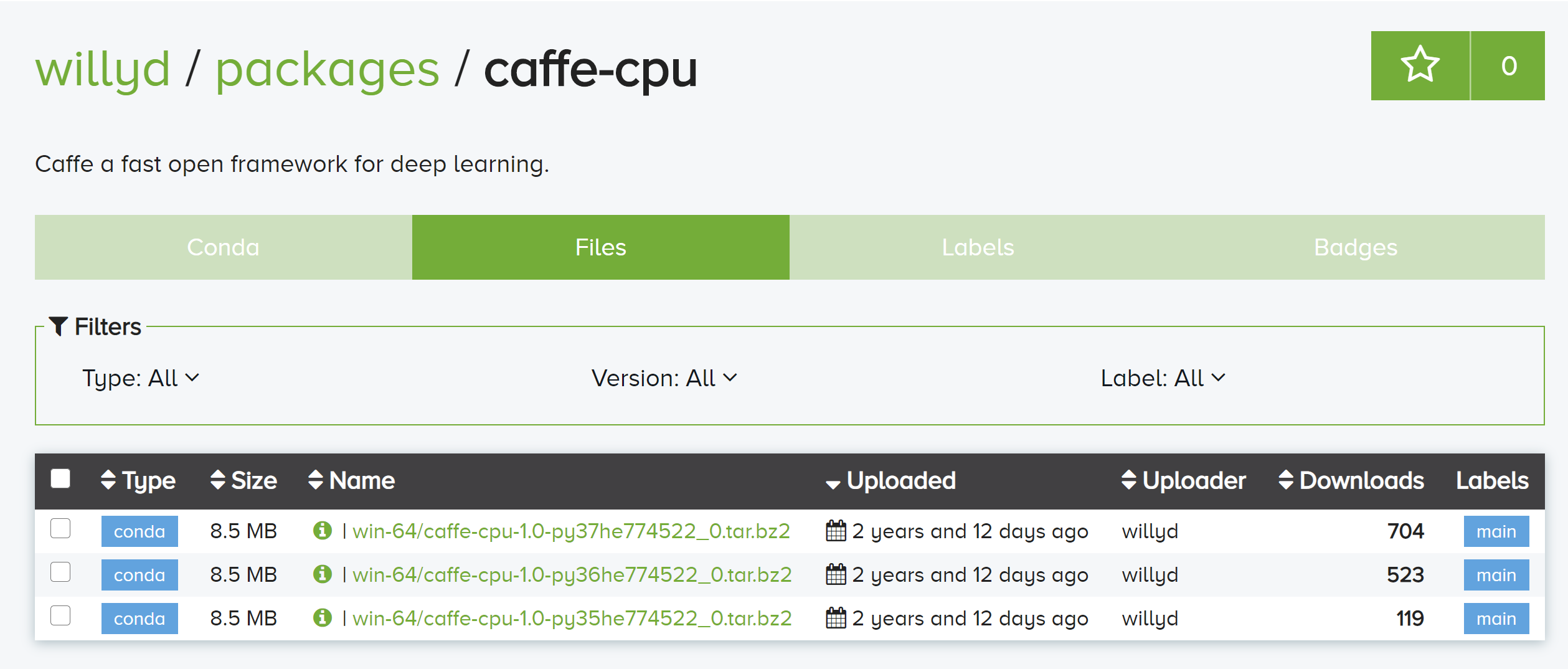The width and height of the screenshot is (1568, 669).
Task: Click the conda type badge in py37 row
Action: coord(139,531)
